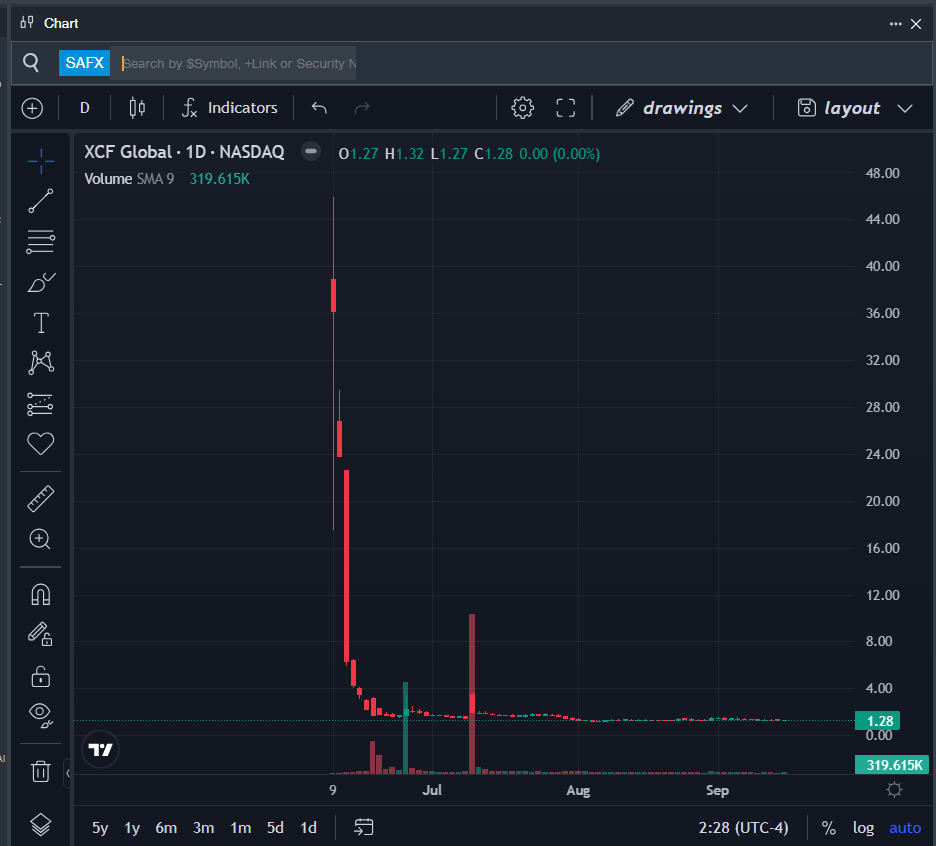Open the candlestick chart type selector
This screenshot has height=846, width=936.
(x=138, y=108)
